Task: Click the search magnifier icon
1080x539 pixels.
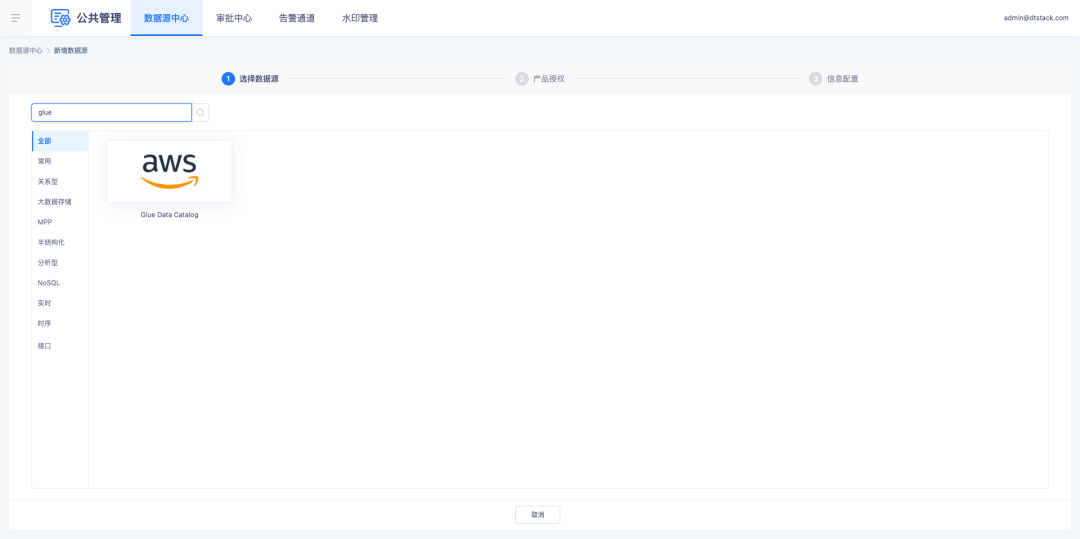Action: point(200,112)
